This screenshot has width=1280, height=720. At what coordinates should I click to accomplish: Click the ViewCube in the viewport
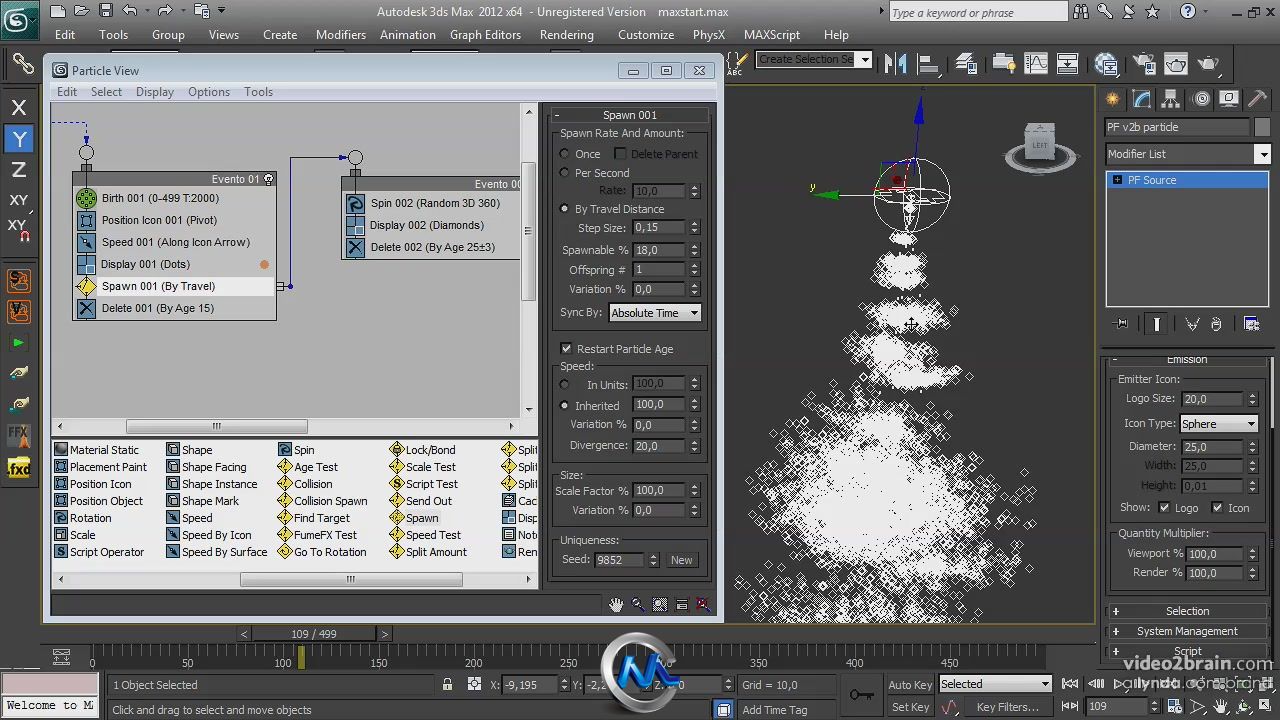point(1040,147)
